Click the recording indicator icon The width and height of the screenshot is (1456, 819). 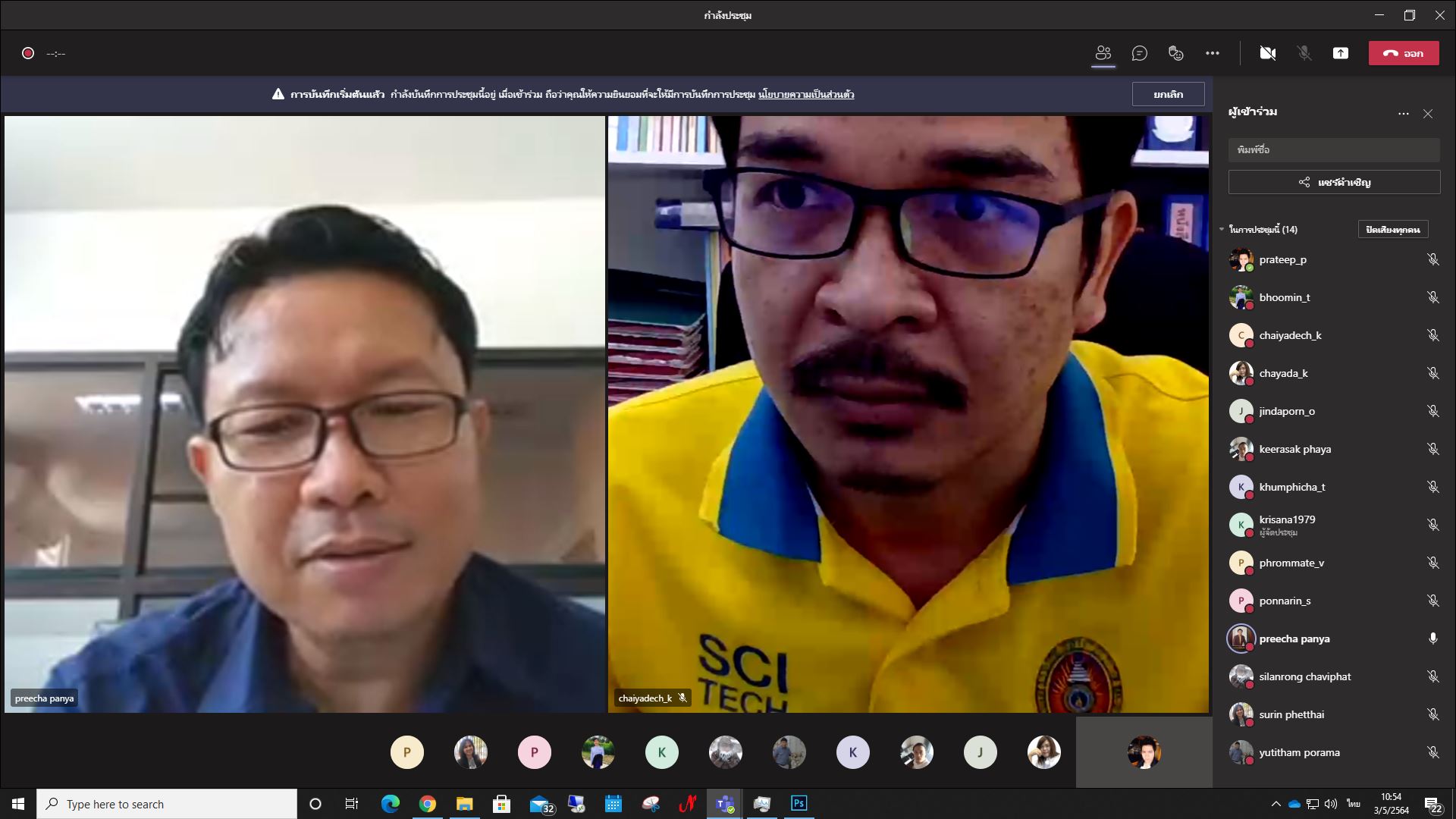[28, 53]
